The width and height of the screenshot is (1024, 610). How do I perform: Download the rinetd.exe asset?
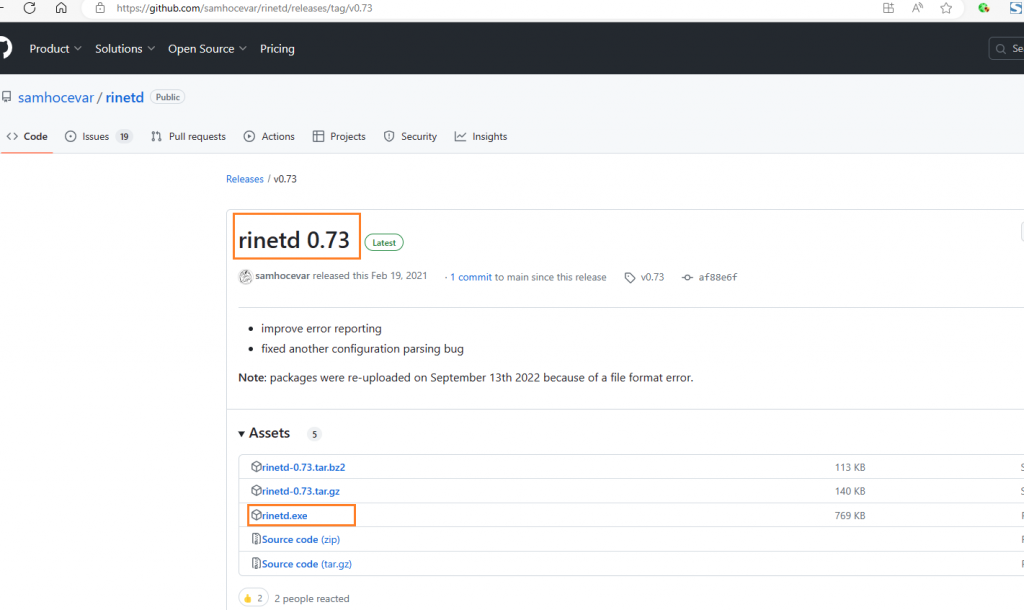[x=284, y=515]
